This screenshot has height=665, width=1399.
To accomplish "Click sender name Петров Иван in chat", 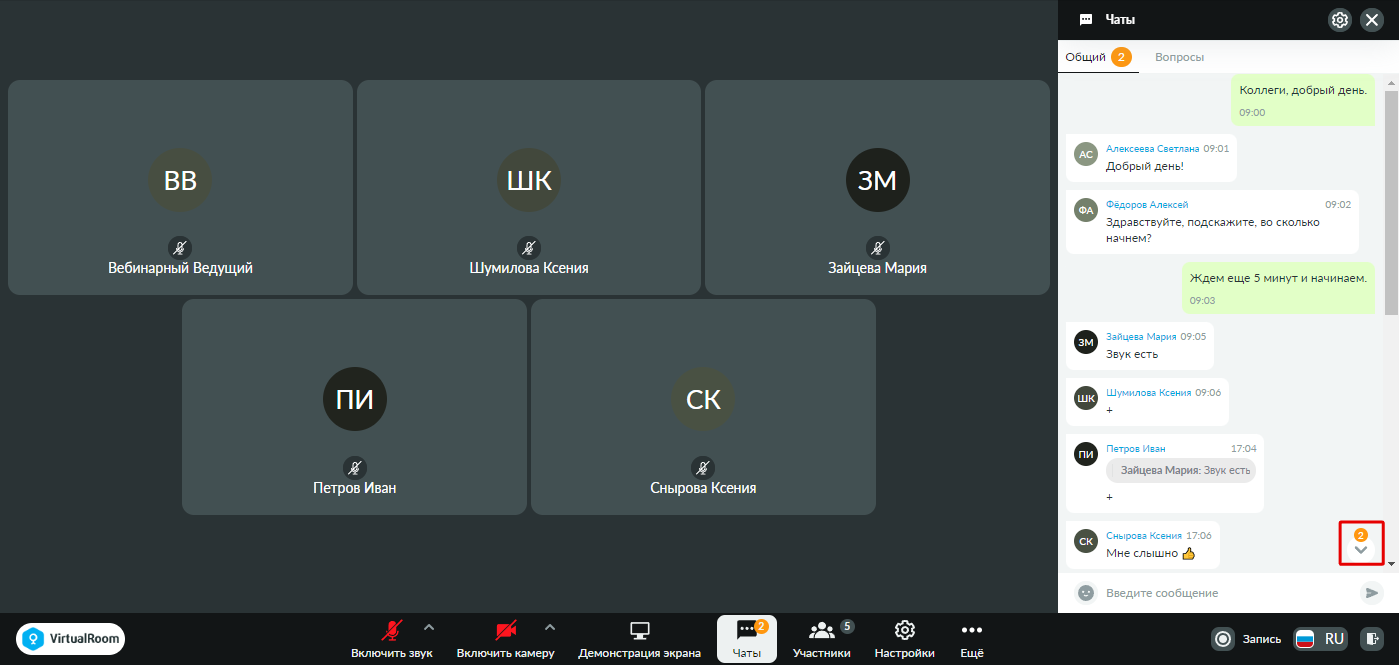I will click(1136, 449).
